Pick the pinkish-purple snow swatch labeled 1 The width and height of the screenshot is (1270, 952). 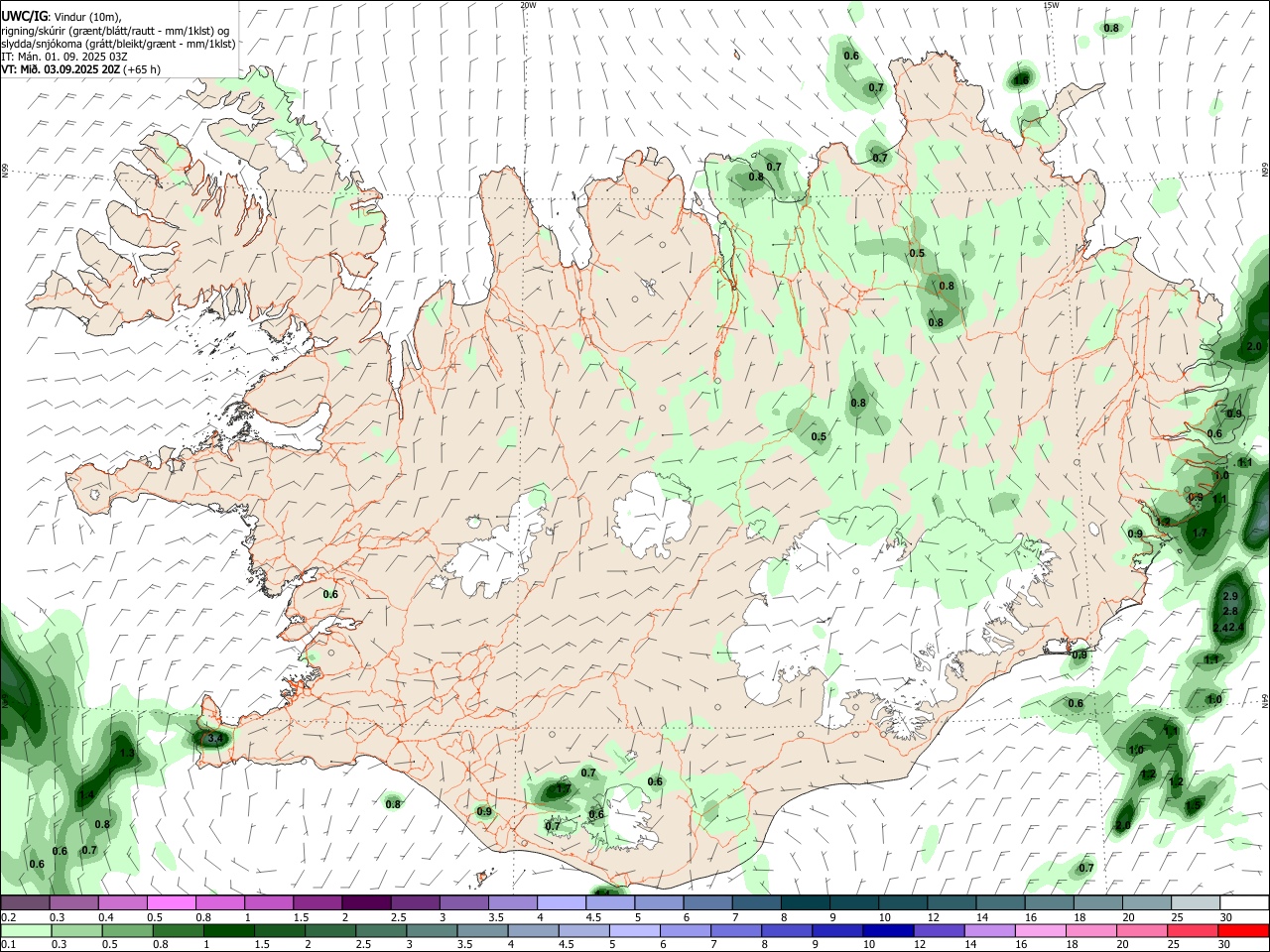[x=269, y=903]
